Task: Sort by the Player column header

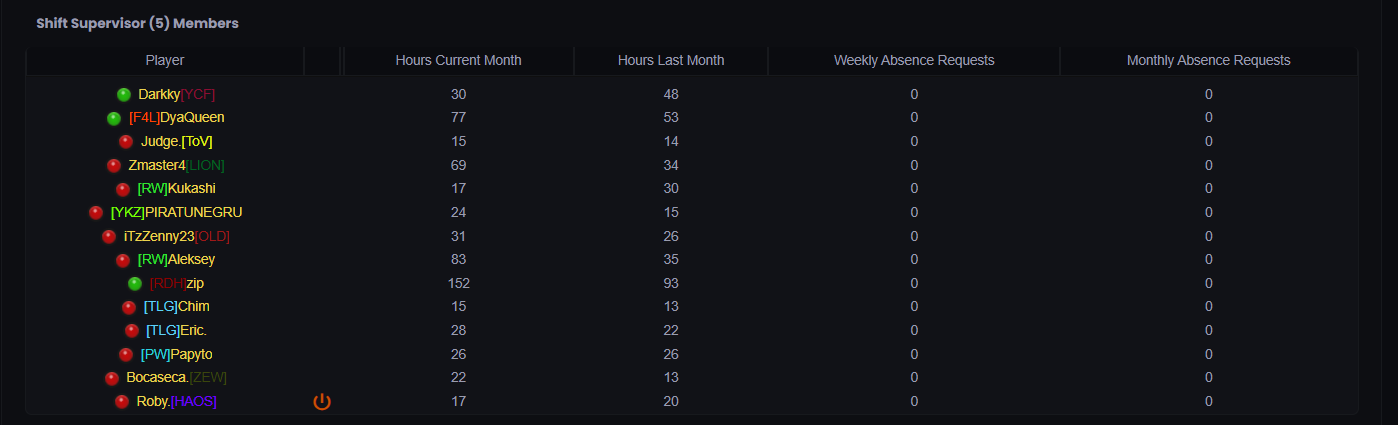Action: [x=165, y=60]
